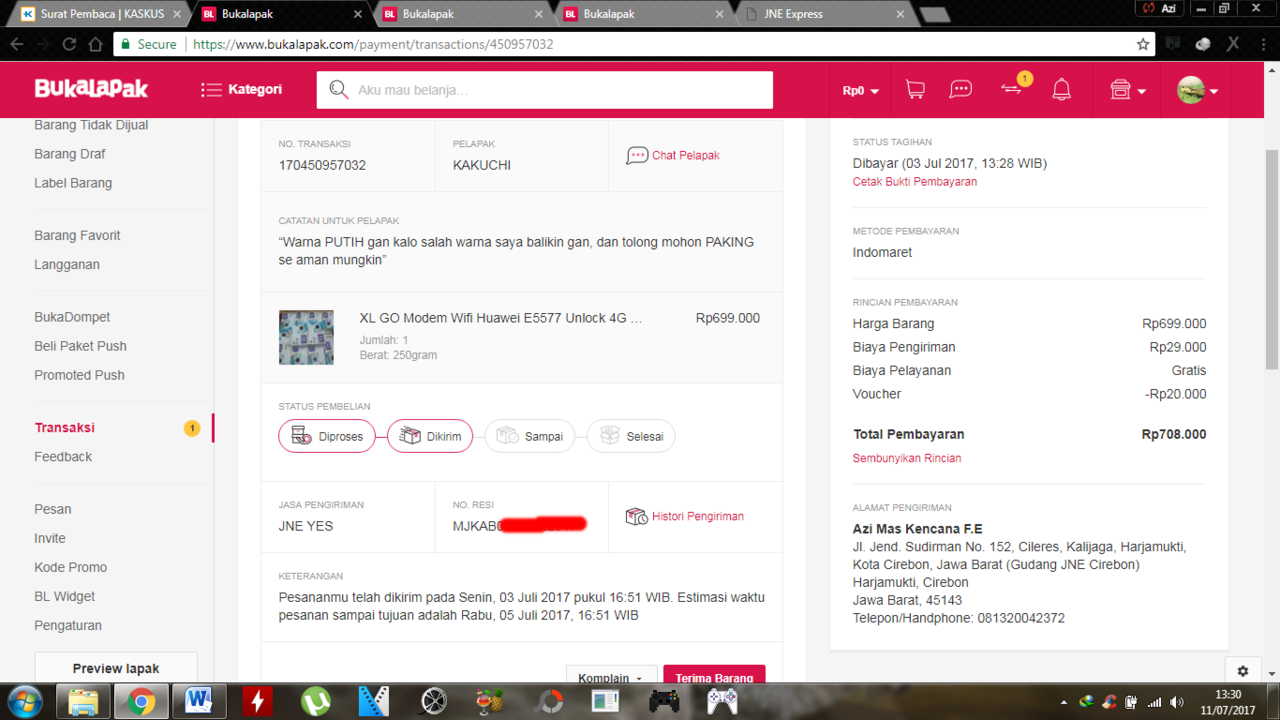
Task: Click the browser back arrow
Action: pos(17,44)
